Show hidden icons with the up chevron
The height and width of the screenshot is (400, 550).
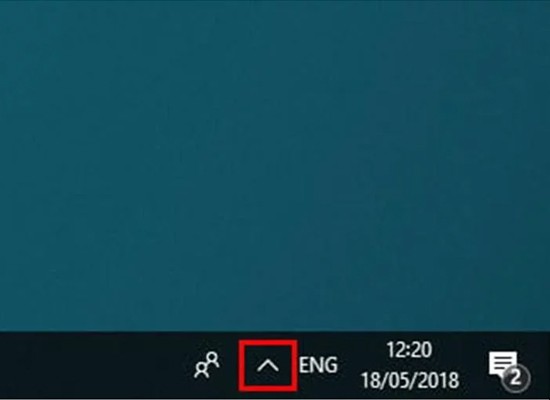tap(268, 366)
